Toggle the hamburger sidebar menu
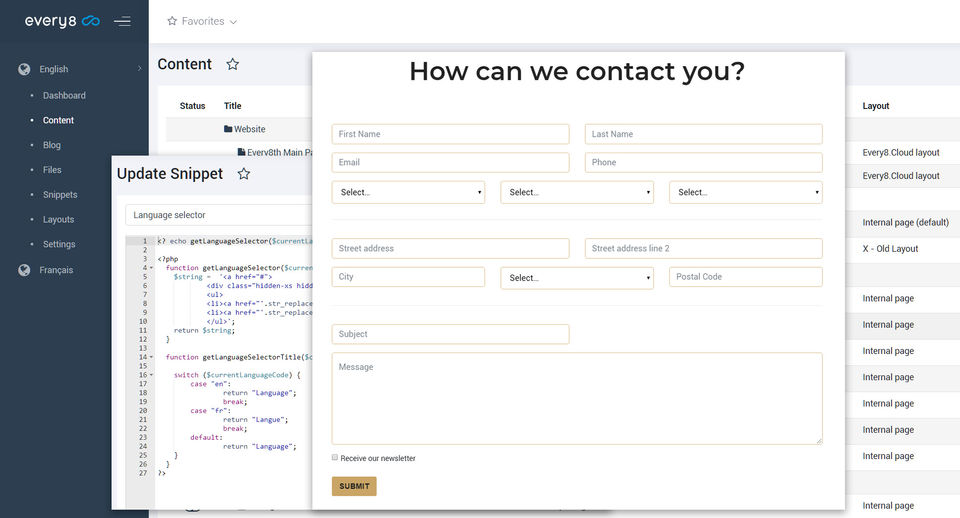The image size is (960, 518). point(122,21)
